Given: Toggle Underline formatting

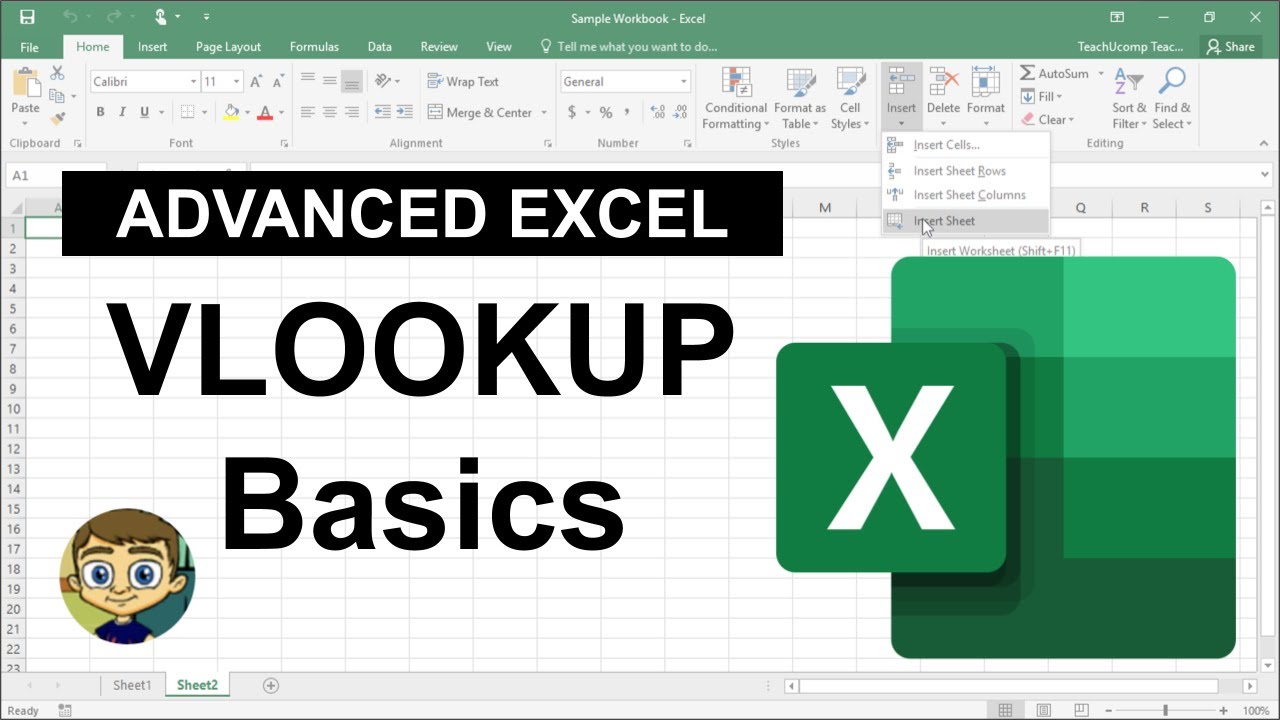Looking at the screenshot, I should tap(145, 112).
